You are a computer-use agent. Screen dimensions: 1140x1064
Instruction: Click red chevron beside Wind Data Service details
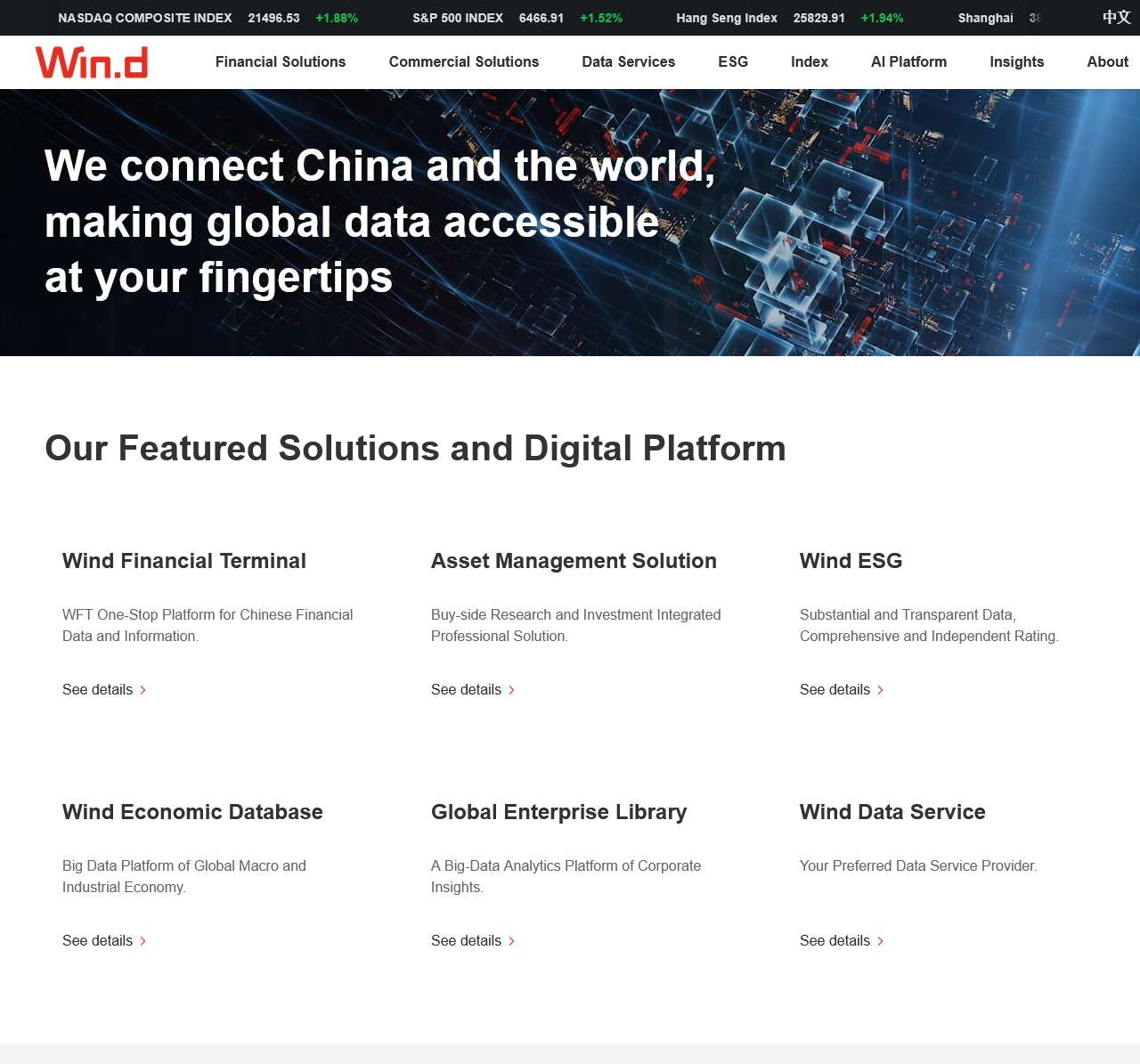coord(880,941)
